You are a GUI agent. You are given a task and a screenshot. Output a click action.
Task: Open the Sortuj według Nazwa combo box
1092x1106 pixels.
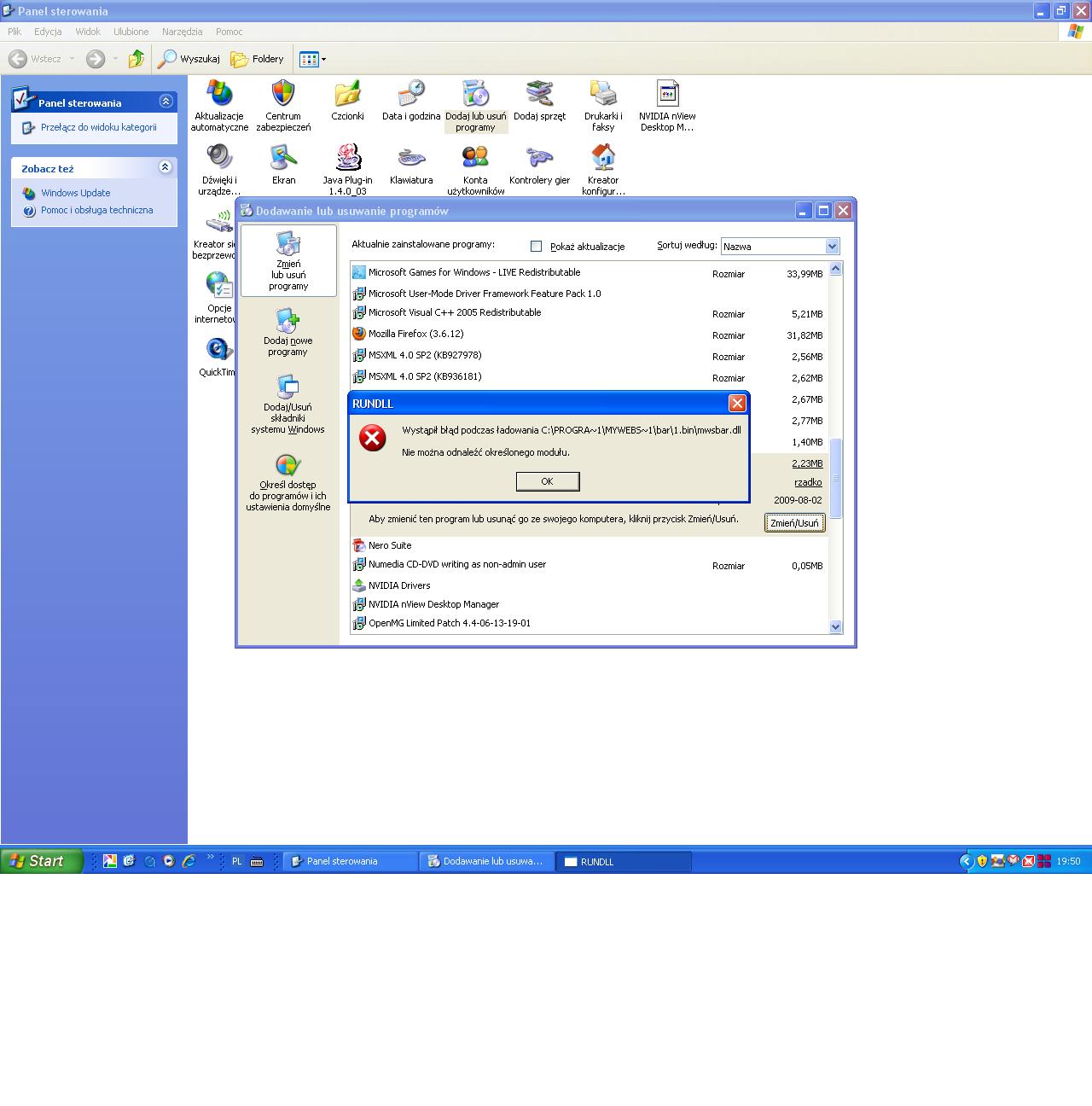781,247
